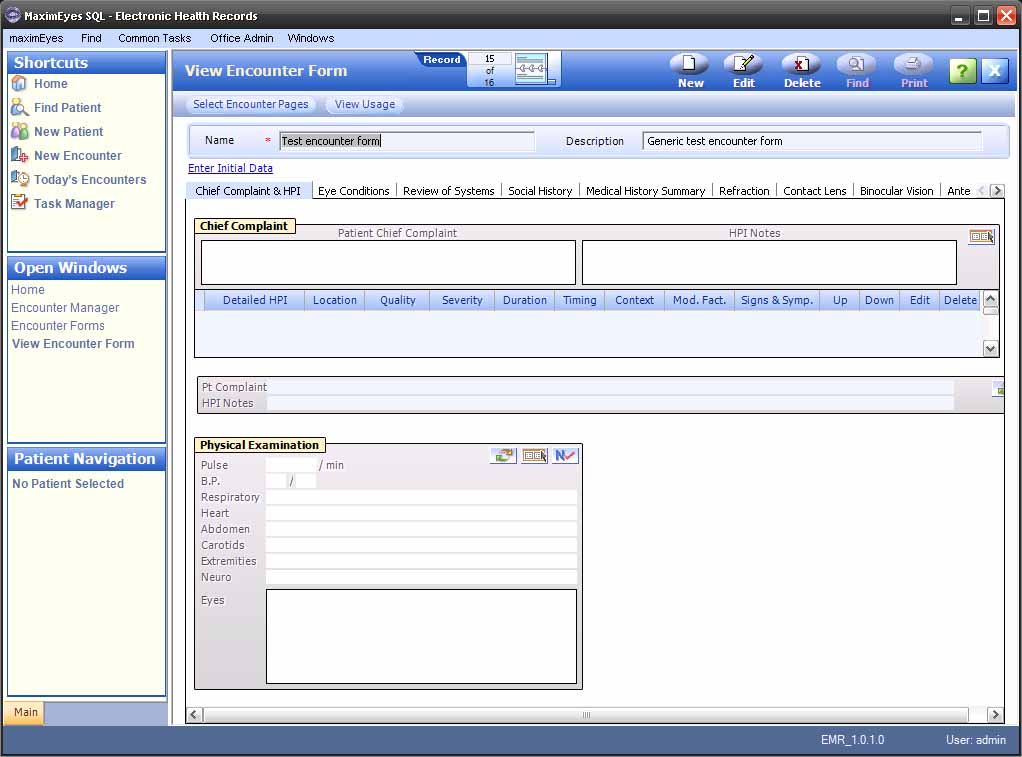Select the Chief Complaint & HPI tab
This screenshot has width=1022, height=757.
[248, 191]
